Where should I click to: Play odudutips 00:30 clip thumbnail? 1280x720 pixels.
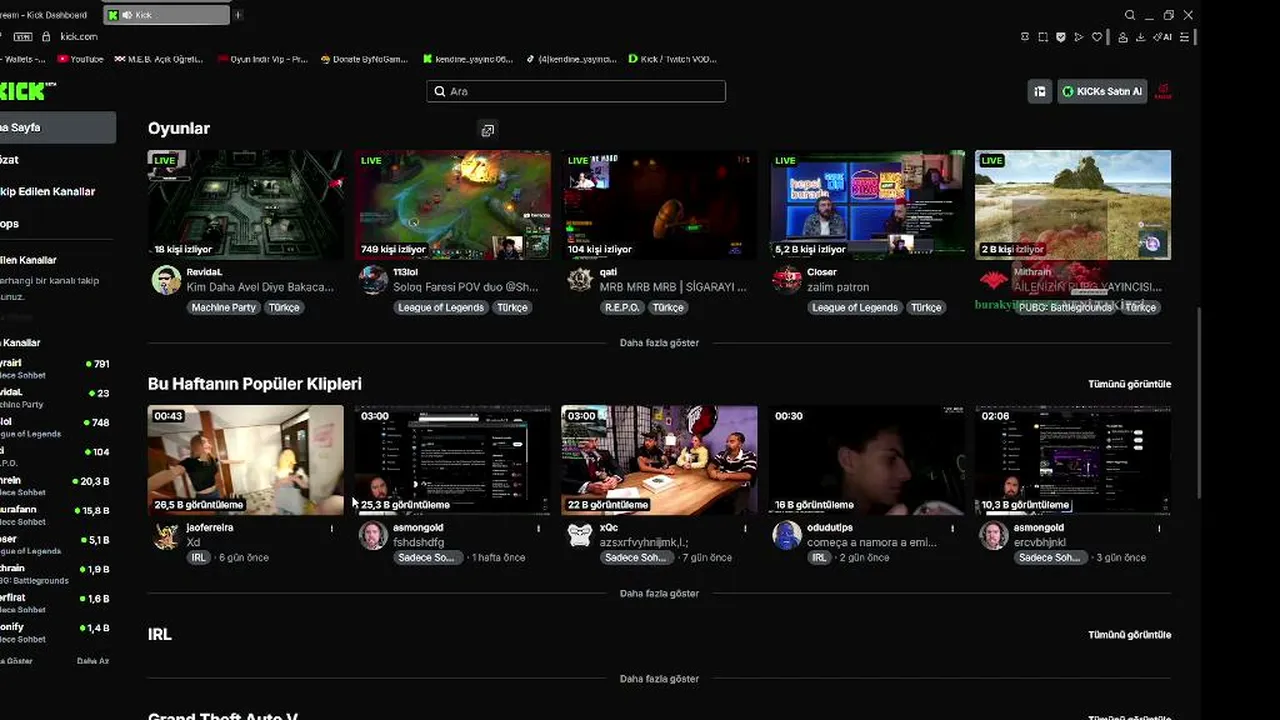pyautogui.click(x=867, y=460)
